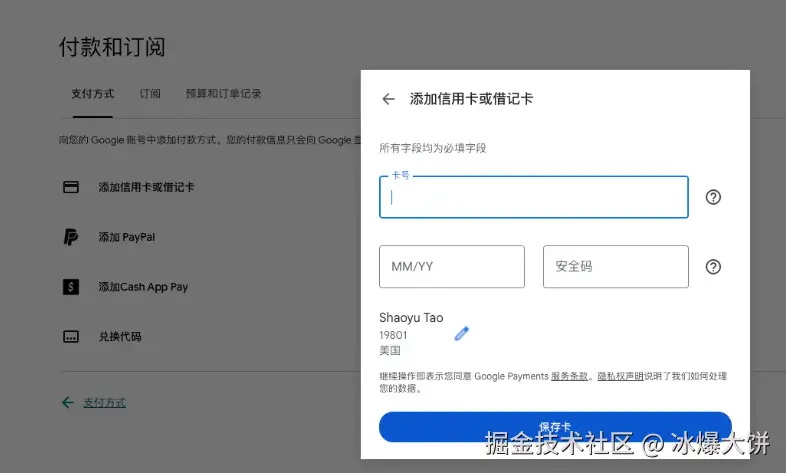Viewport: 786px width, 473px height.
Task: Open the 预算和订单记录 tab
Action: pos(224,94)
